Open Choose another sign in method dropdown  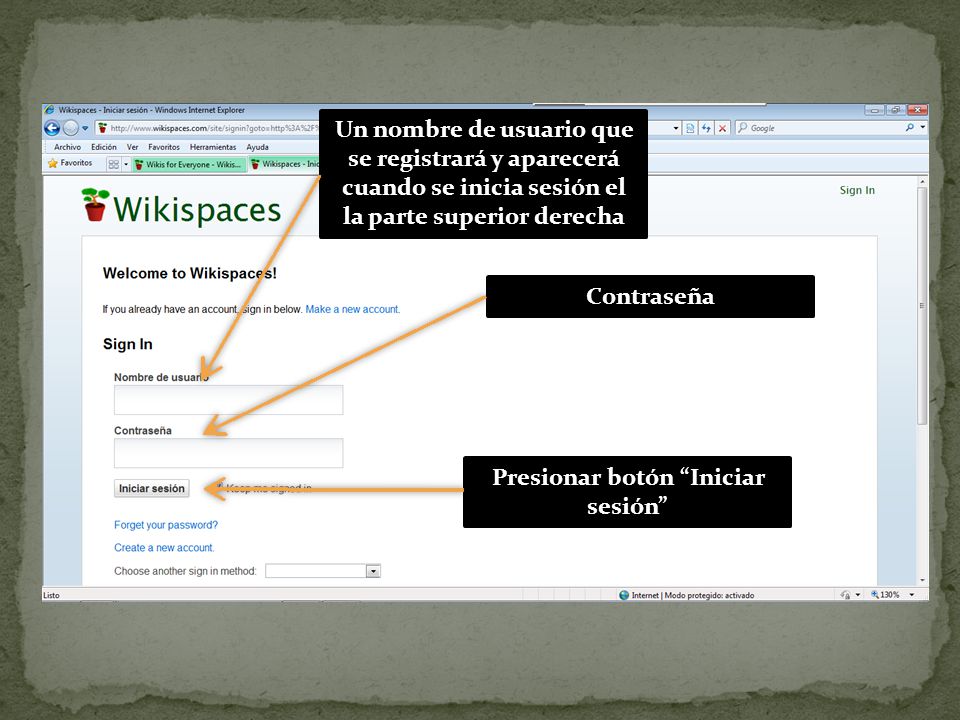tap(323, 571)
